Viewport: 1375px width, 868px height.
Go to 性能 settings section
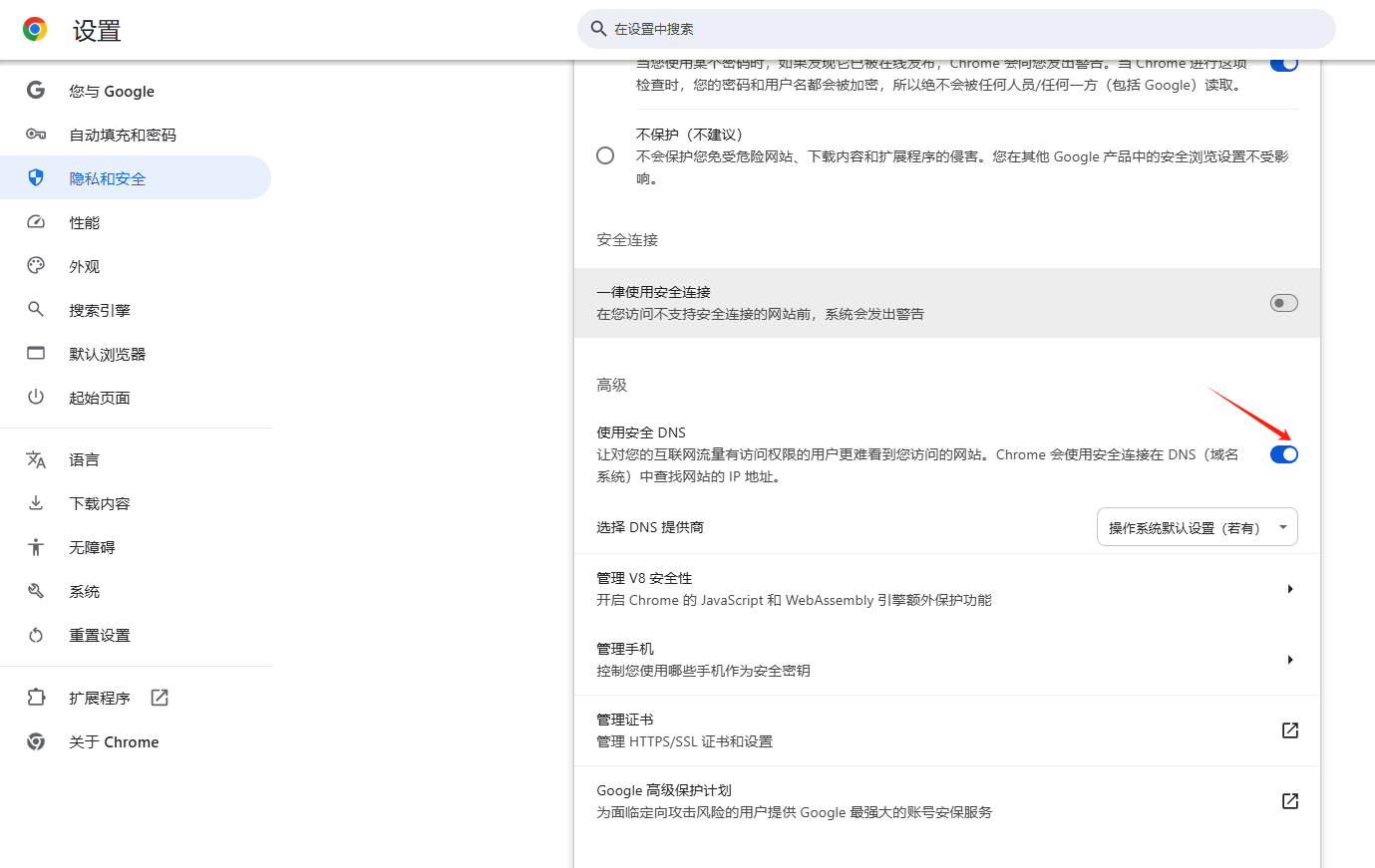coord(136,222)
